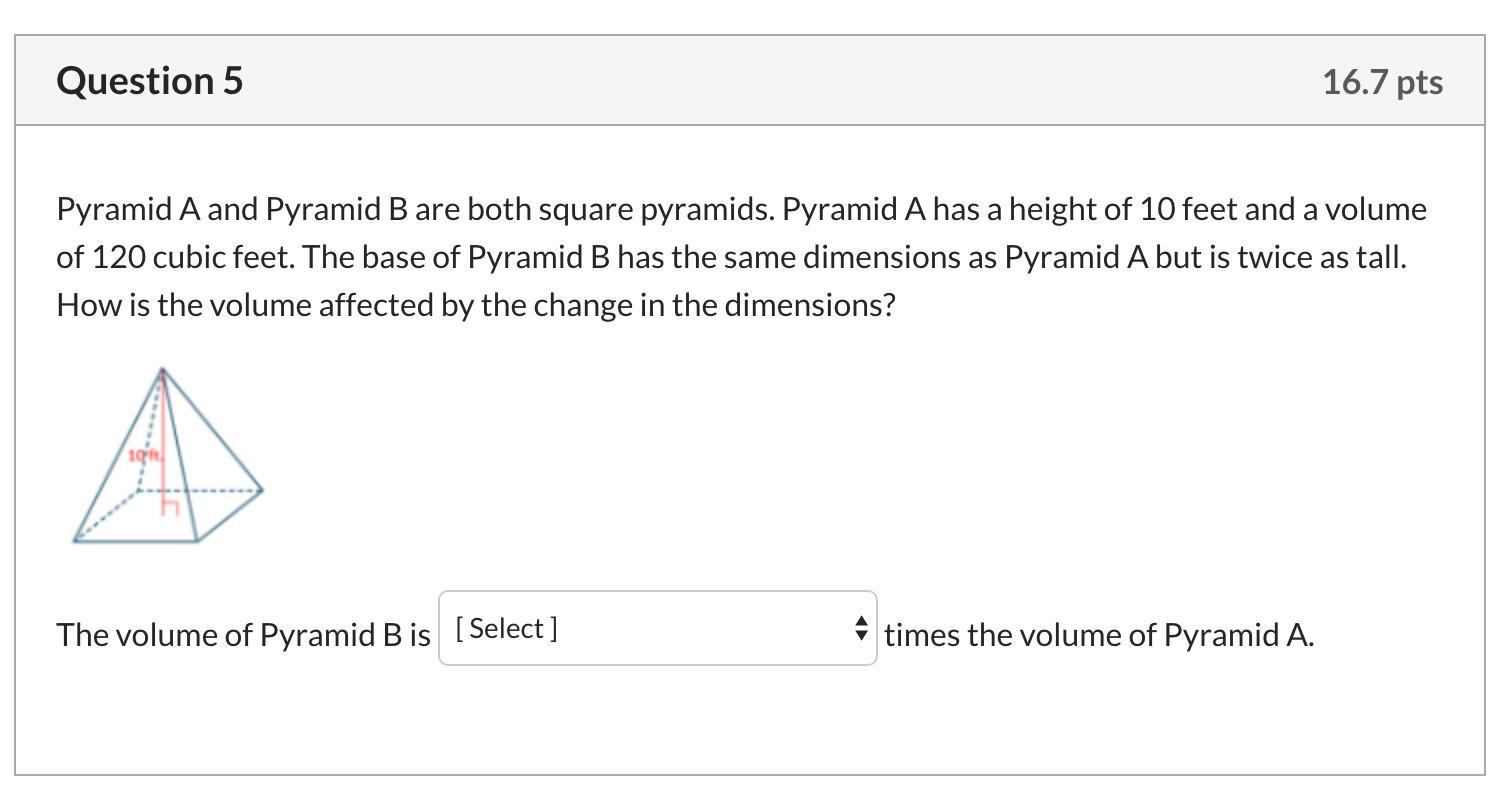Viewport: 1506px width, 804px height.
Task: Click the front bottom edge of pyramid
Action: pos(135,541)
